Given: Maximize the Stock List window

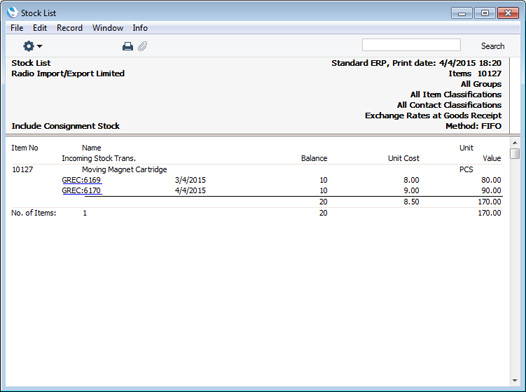Looking at the screenshot, I should (484, 13).
